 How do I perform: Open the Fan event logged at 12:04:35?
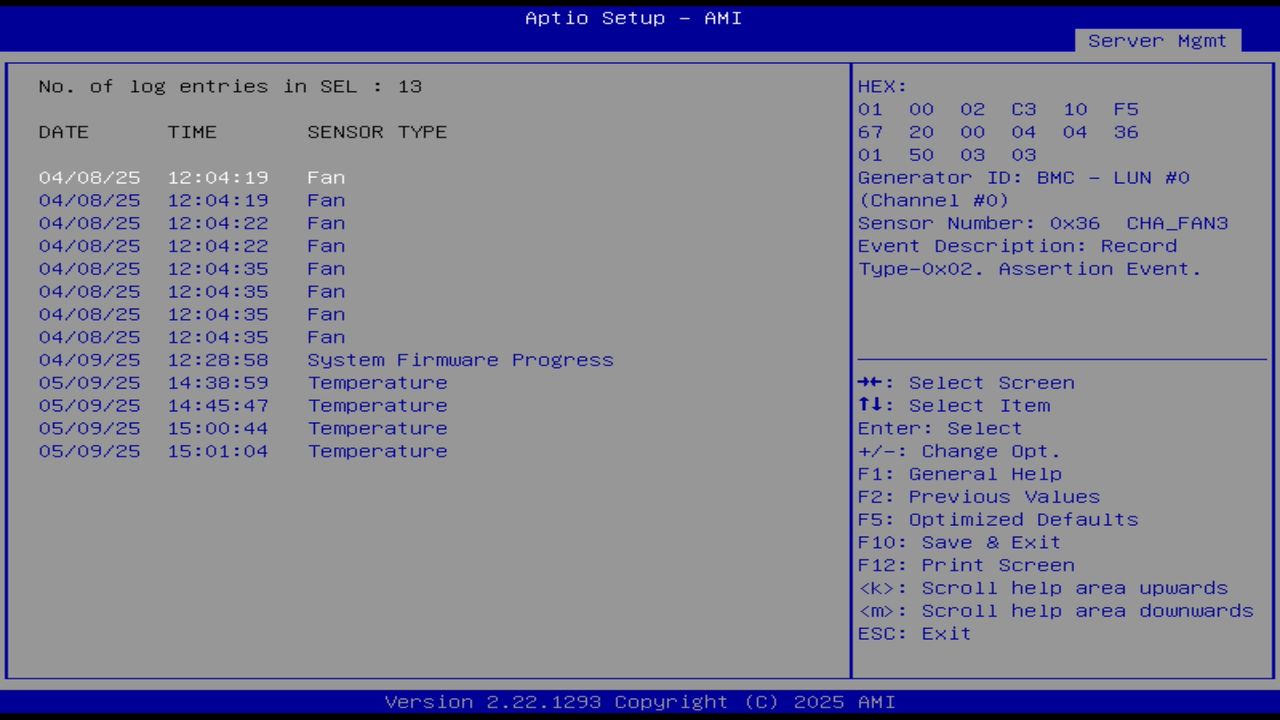(190, 268)
